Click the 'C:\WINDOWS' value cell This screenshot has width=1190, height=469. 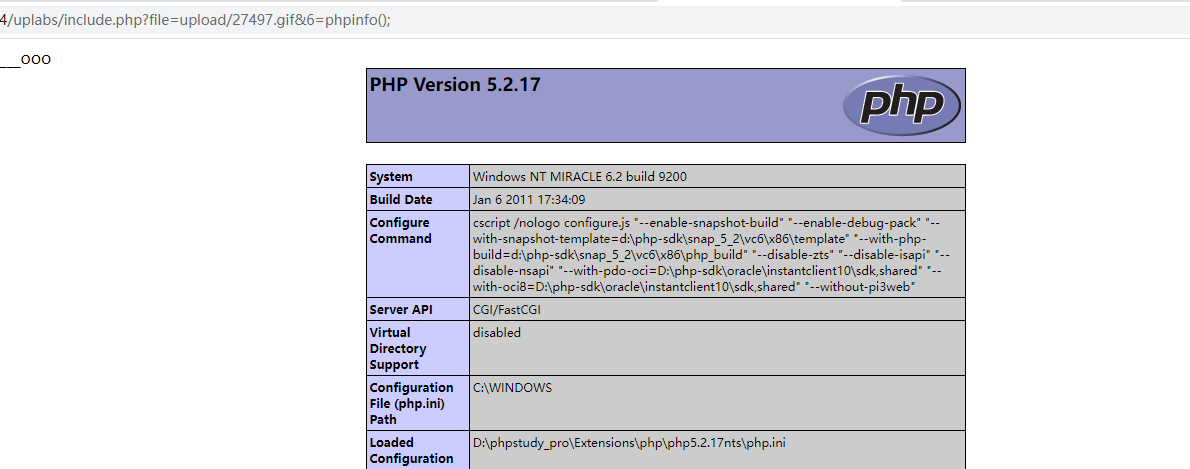pyautogui.click(x=718, y=403)
